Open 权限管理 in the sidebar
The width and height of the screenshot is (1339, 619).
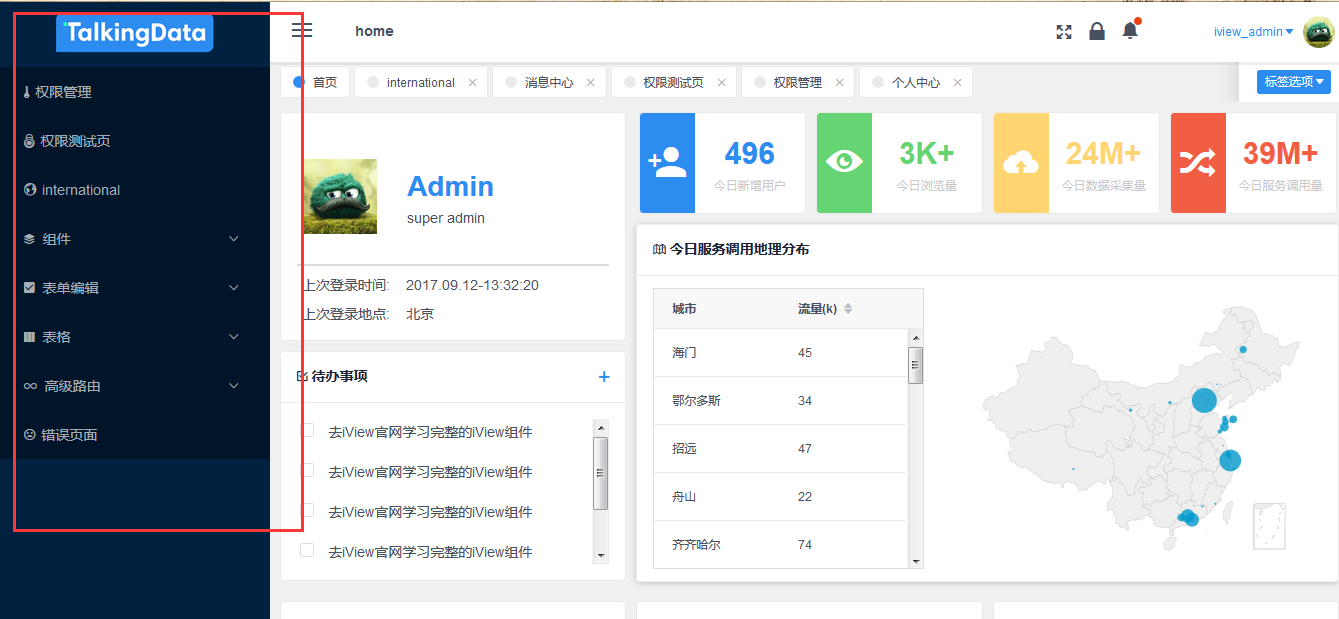tap(135, 92)
